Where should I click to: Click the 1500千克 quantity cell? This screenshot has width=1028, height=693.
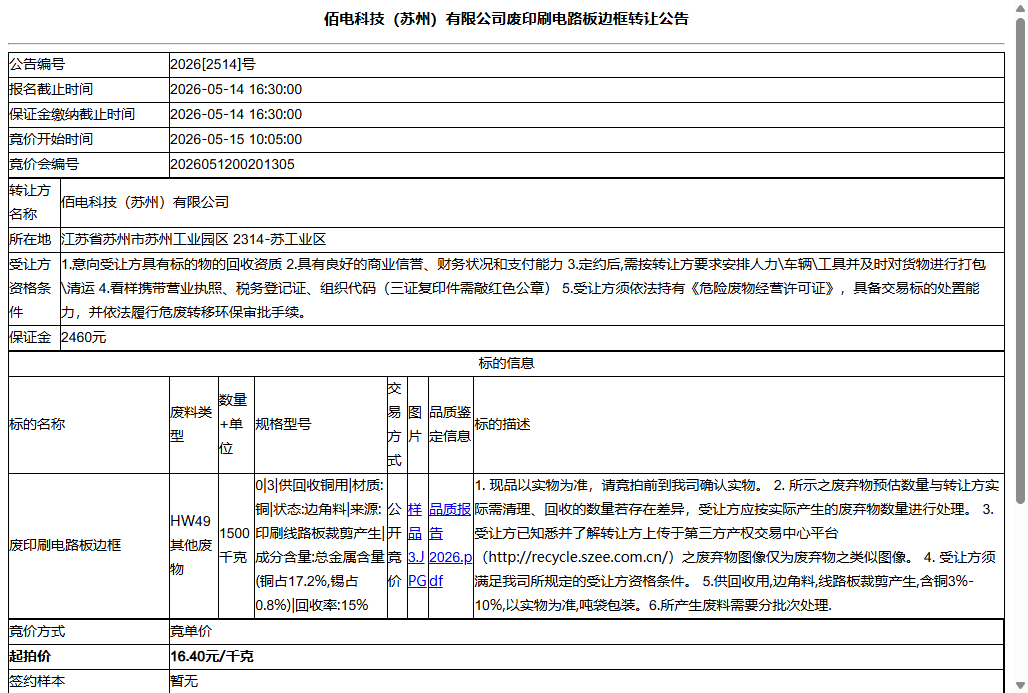pos(236,545)
